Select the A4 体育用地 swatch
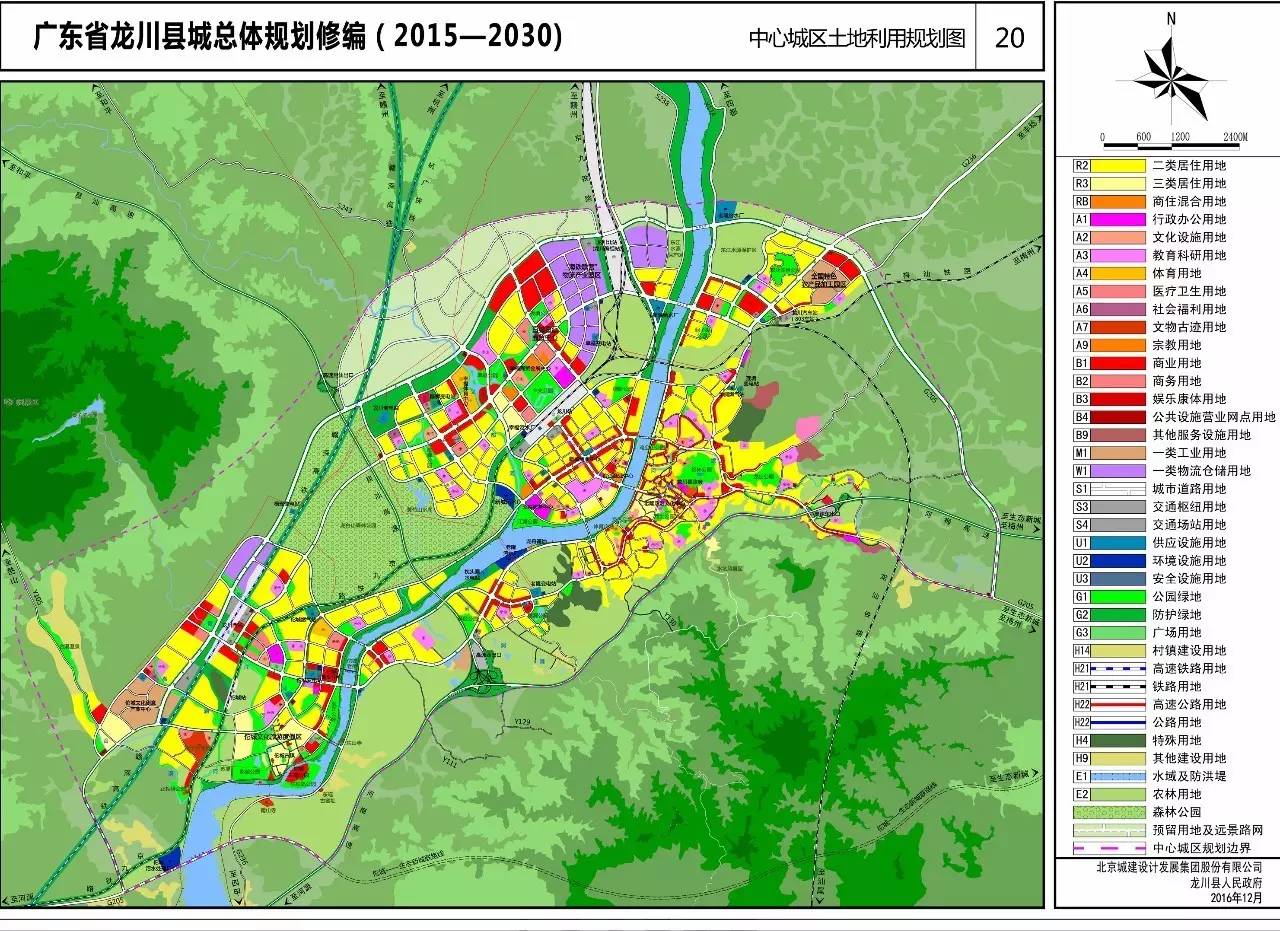1280x931 pixels. pyautogui.click(x=1118, y=274)
